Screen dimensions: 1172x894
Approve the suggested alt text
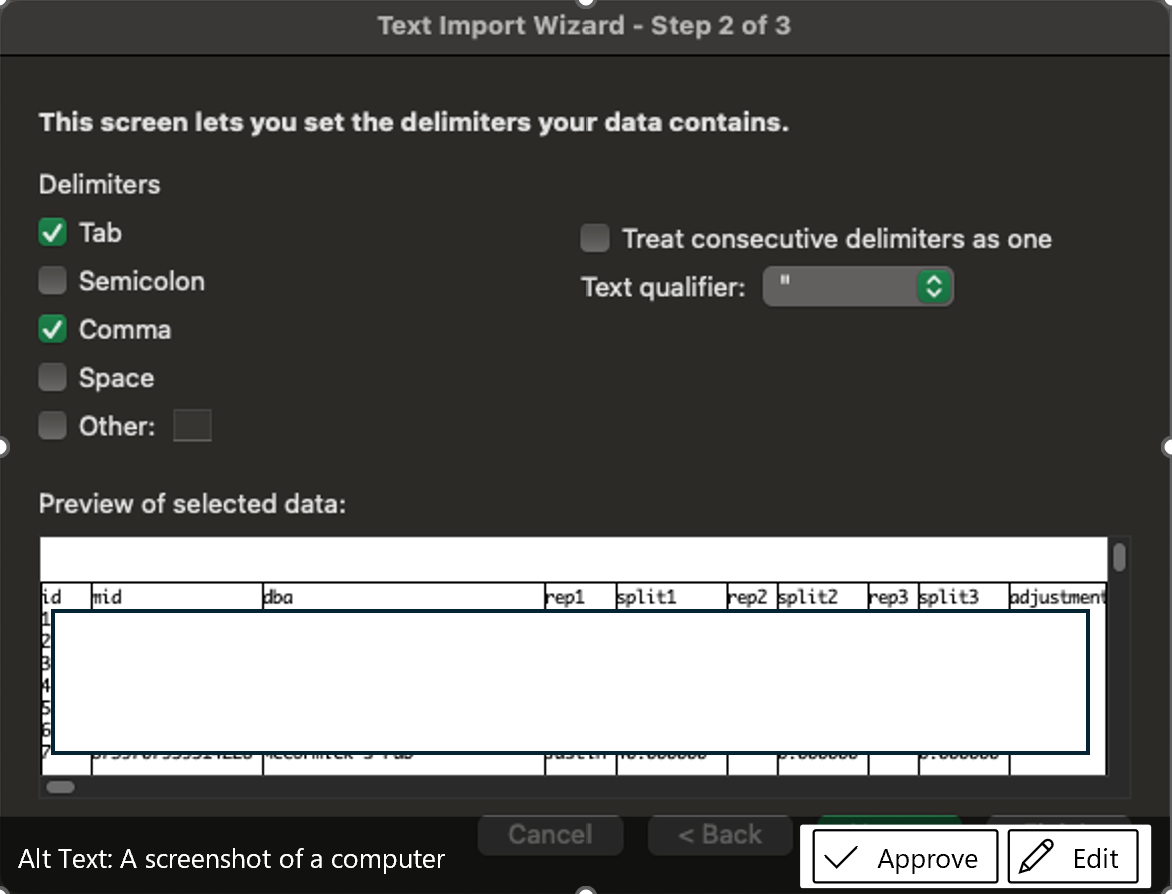905,858
